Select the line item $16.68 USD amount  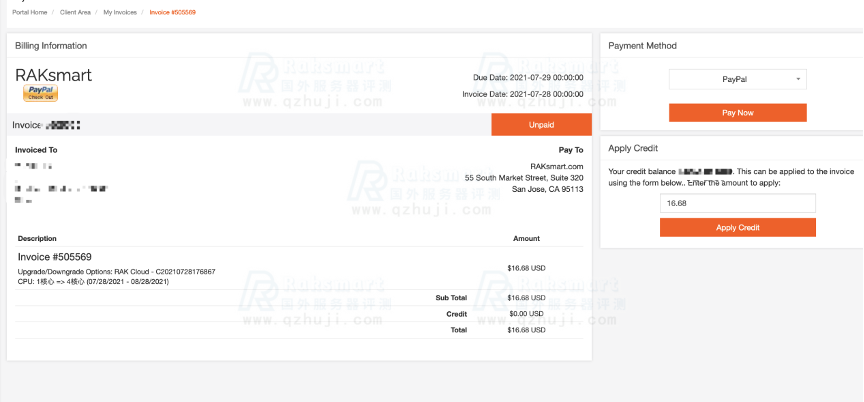click(x=526, y=268)
